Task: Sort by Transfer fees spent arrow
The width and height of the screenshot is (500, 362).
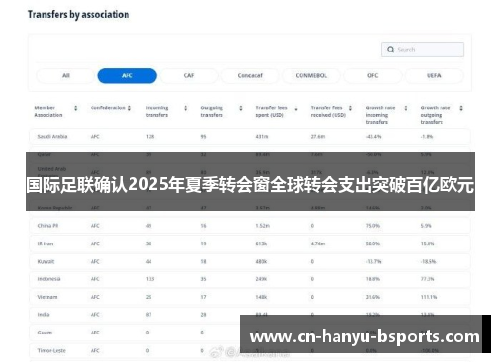Action: 296,109
